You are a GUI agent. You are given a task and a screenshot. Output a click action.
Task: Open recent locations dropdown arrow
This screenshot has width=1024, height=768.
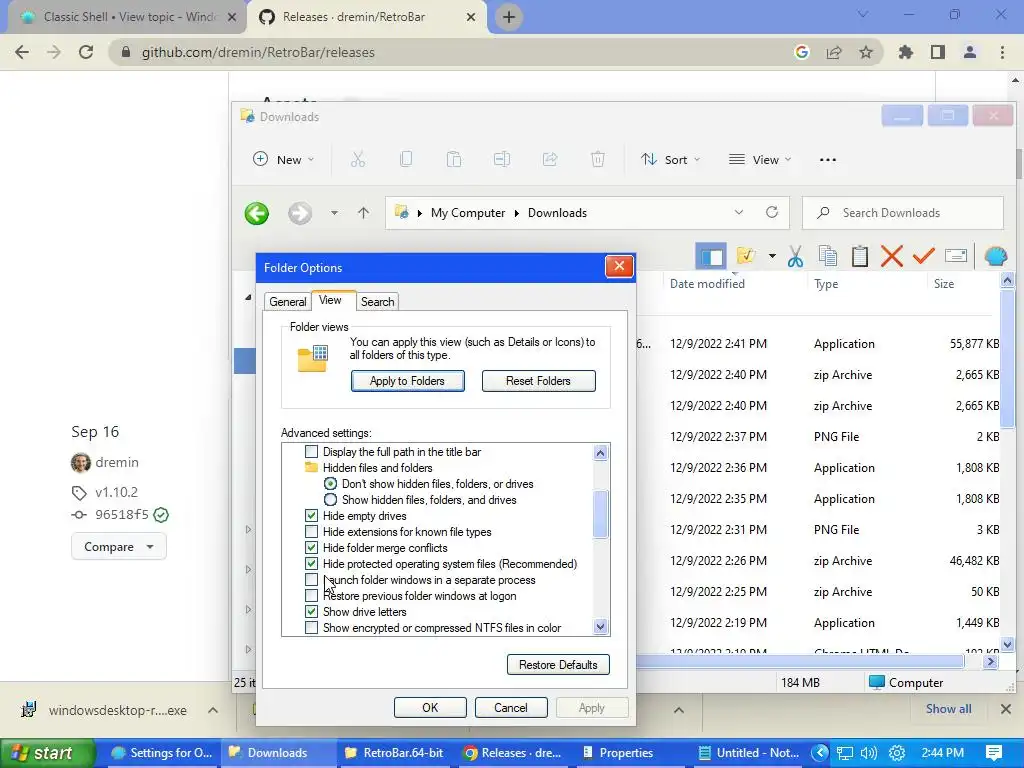(x=334, y=213)
